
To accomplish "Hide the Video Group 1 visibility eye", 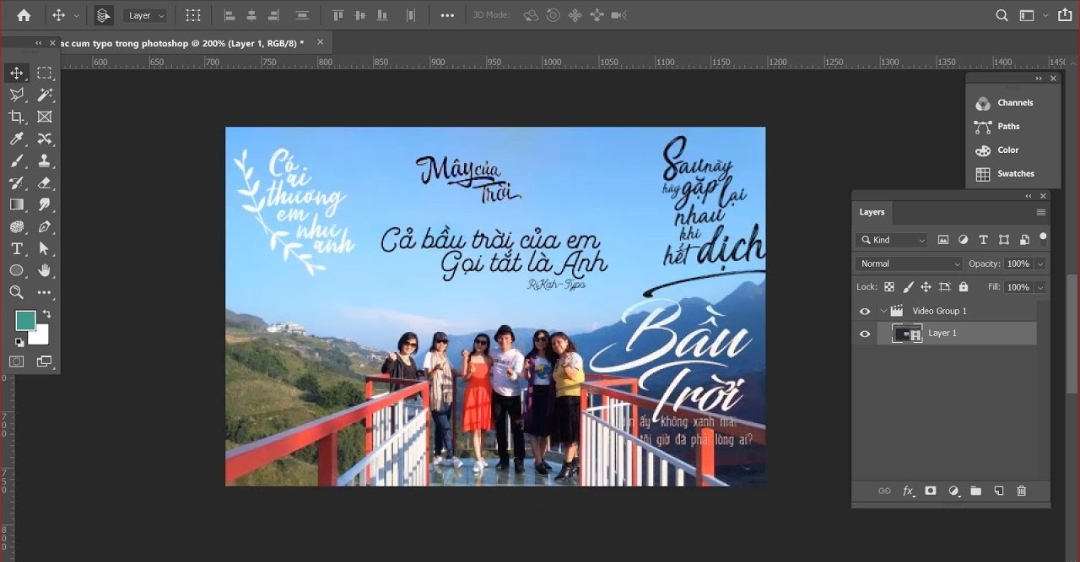I will tap(865, 311).
